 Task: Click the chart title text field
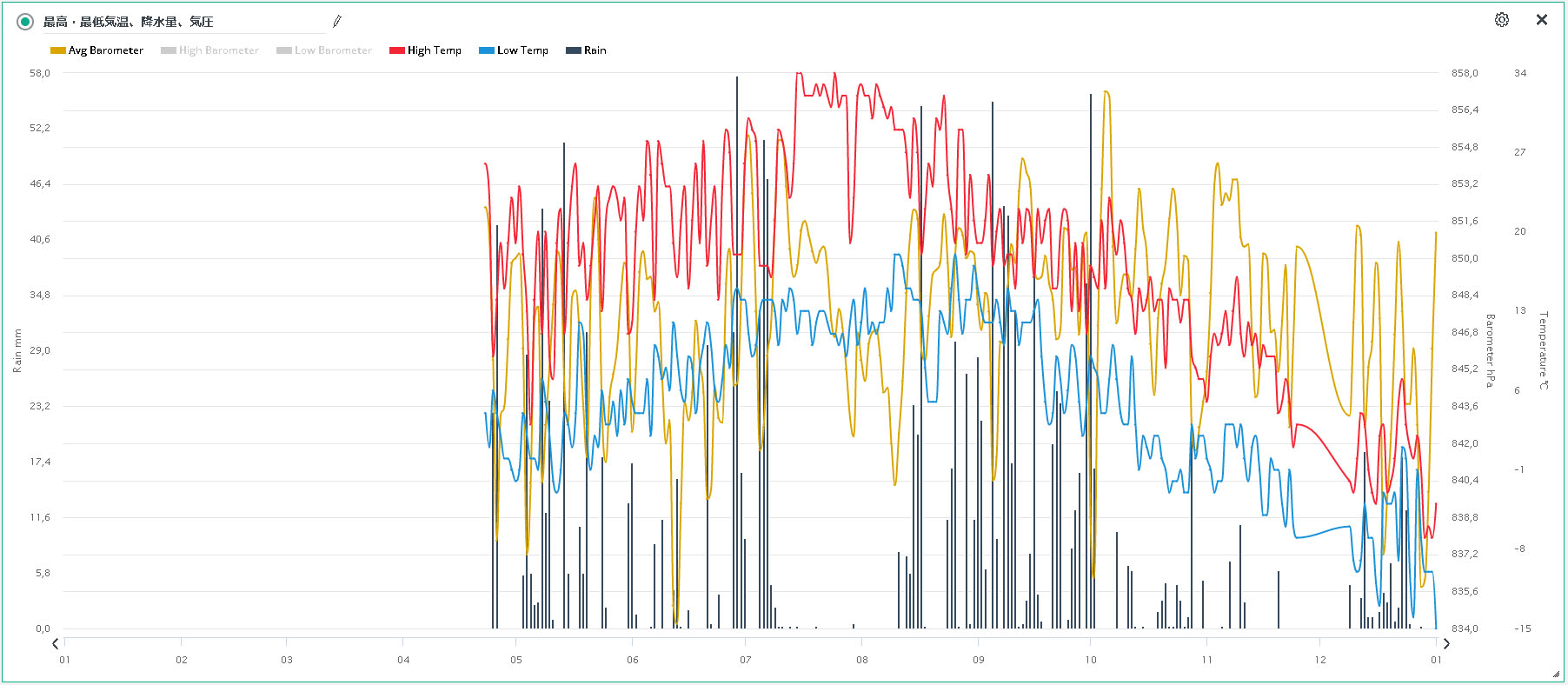[184, 22]
